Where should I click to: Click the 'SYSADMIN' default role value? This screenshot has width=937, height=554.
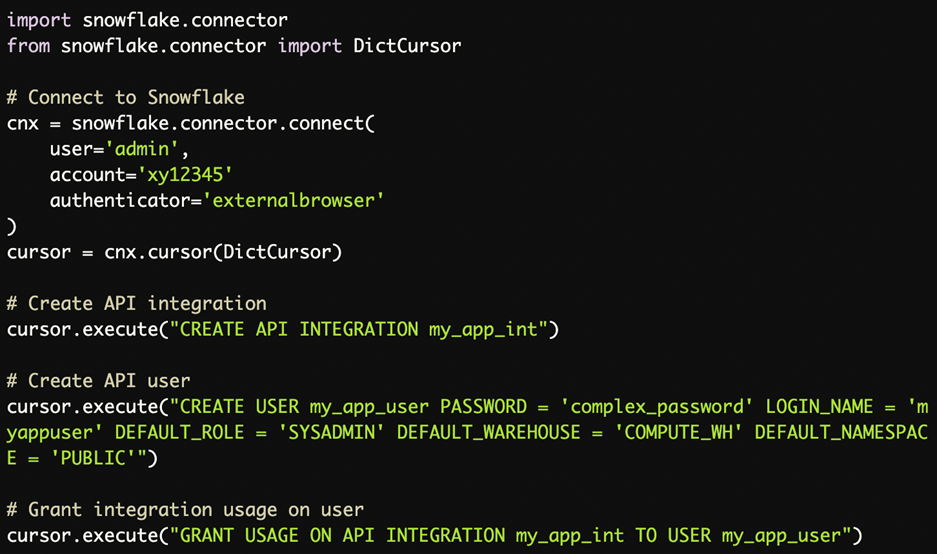pos(332,432)
